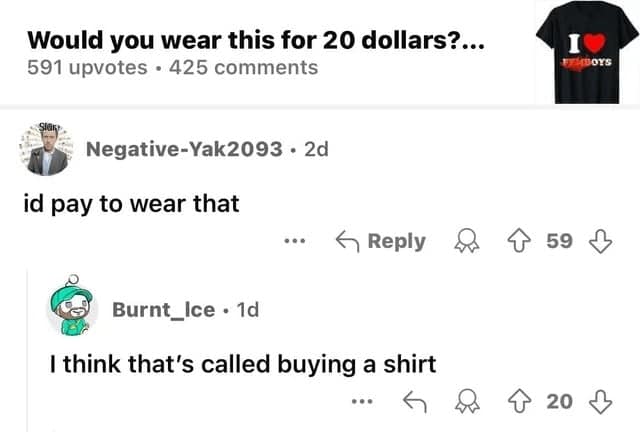Downvote Negative-Yak2093's comment

pyautogui.click(x=600, y=241)
